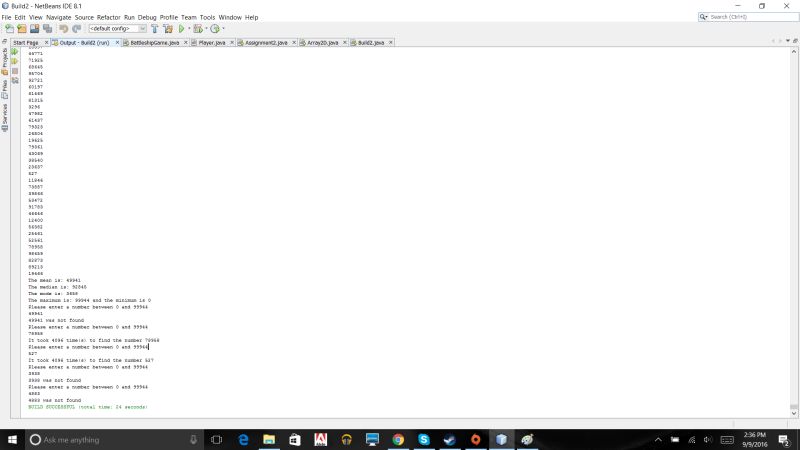
Task: Open the Window menu
Action: point(230,17)
